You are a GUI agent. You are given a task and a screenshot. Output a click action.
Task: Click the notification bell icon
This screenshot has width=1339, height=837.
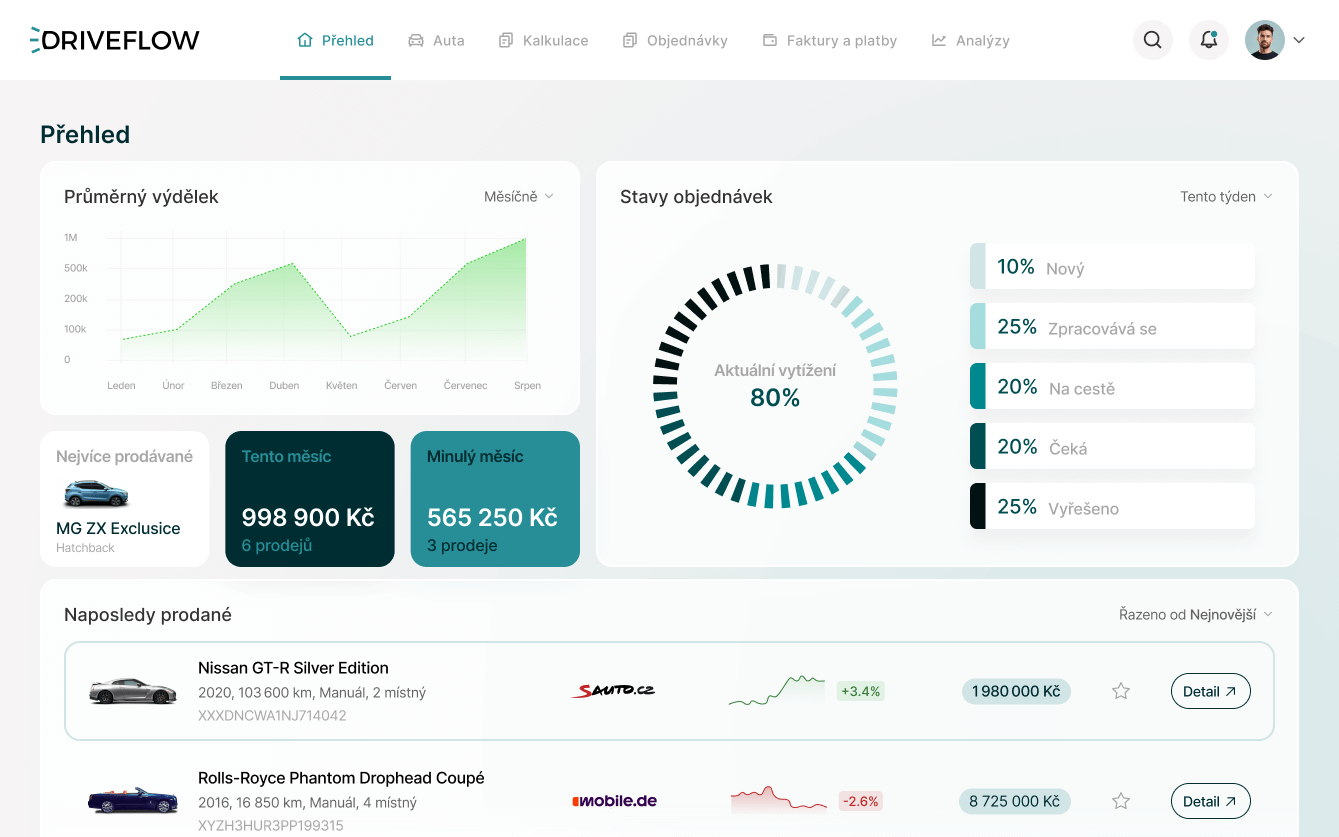1208,40
